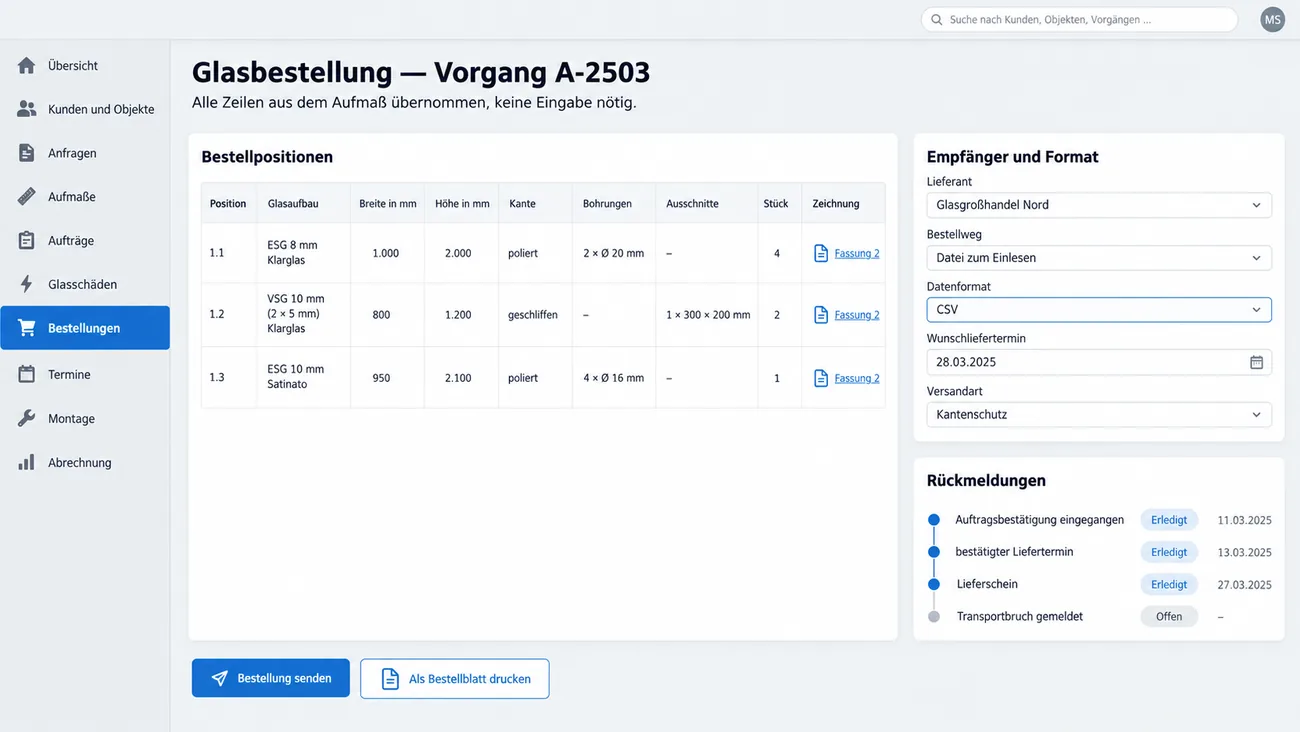The image size is (1300, 732).
Task: Click the Offen badge for Transportbruch
Action: pyautogui.click(x=1169, y=617)
